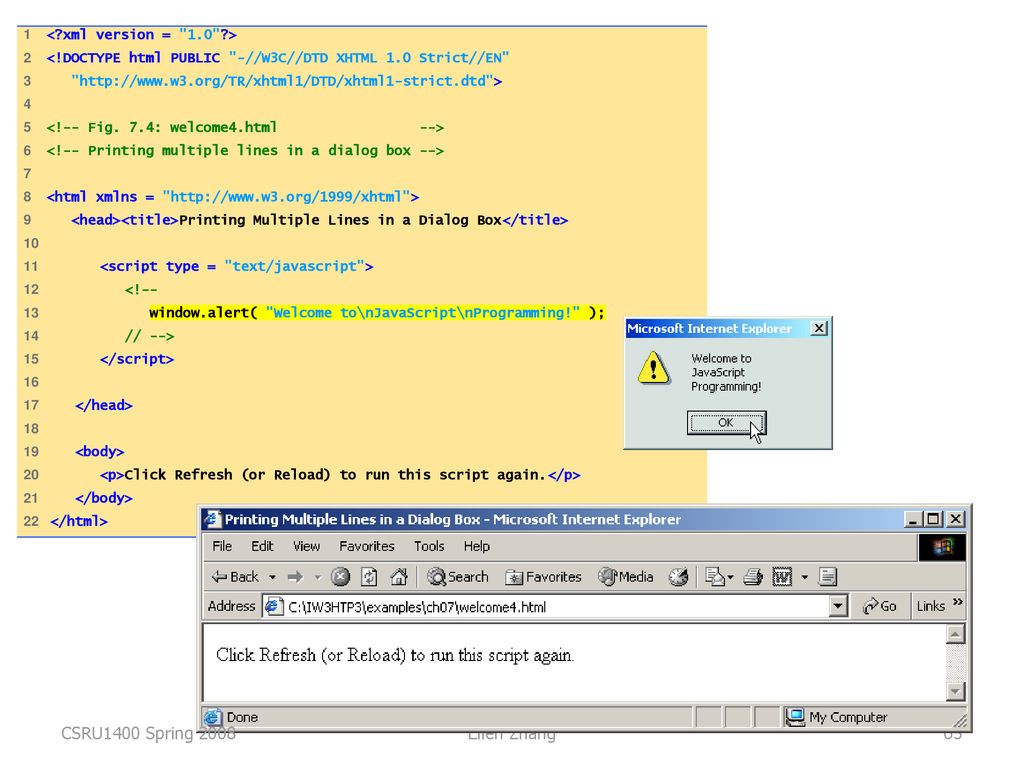Expand the Links toolbar chevron
The height and width of the screenshot is (768, 1024).
[957, 601]
